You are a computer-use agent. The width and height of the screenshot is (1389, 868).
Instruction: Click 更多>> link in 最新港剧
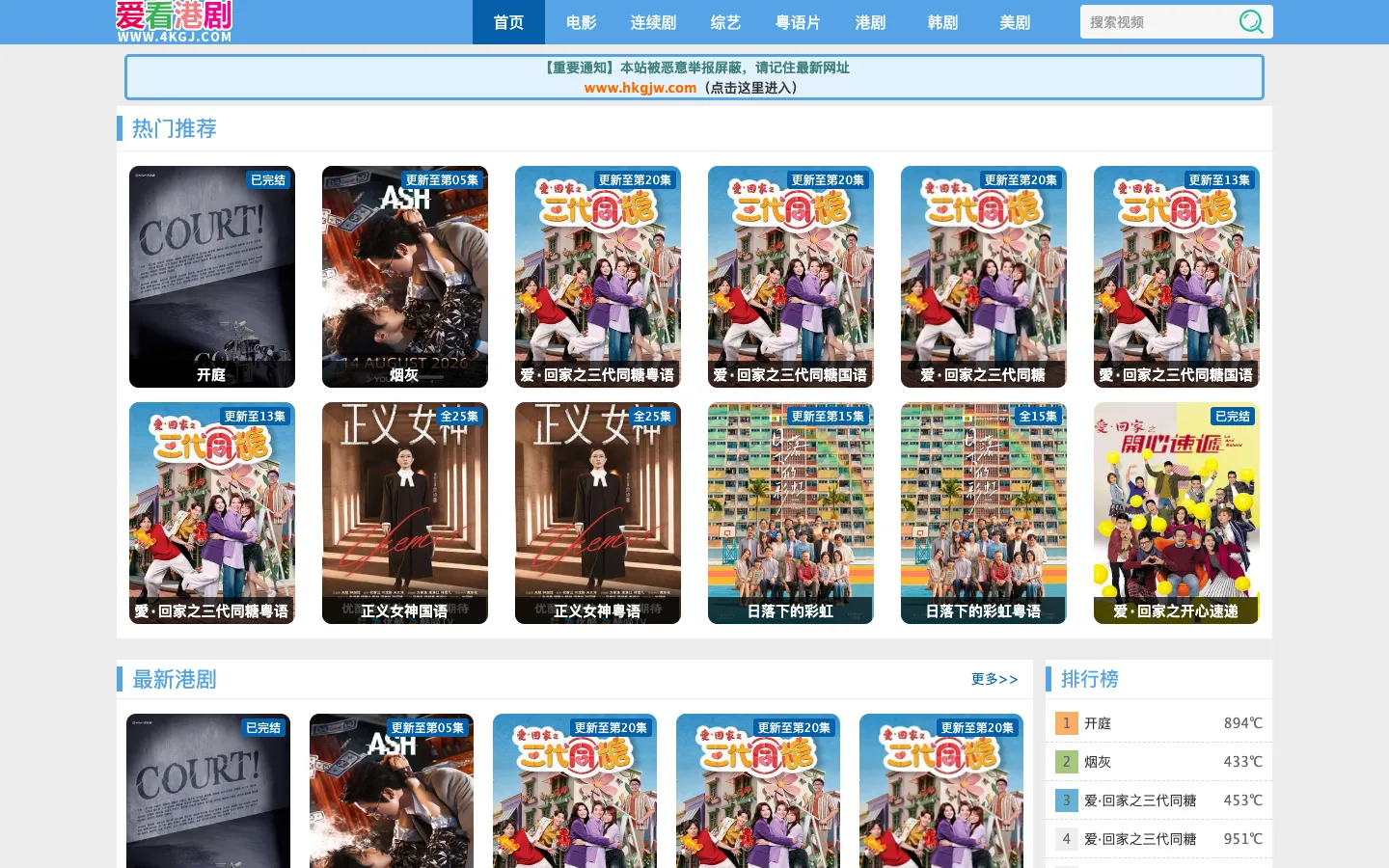[994, 679]
